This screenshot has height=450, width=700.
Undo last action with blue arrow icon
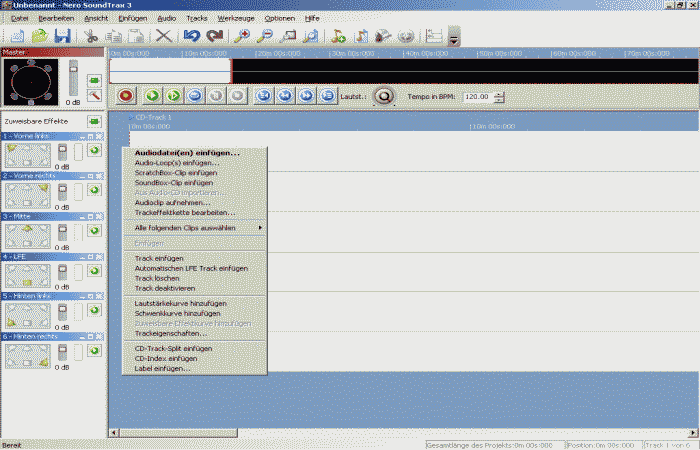pyautogui.click(x=192, y=37)
